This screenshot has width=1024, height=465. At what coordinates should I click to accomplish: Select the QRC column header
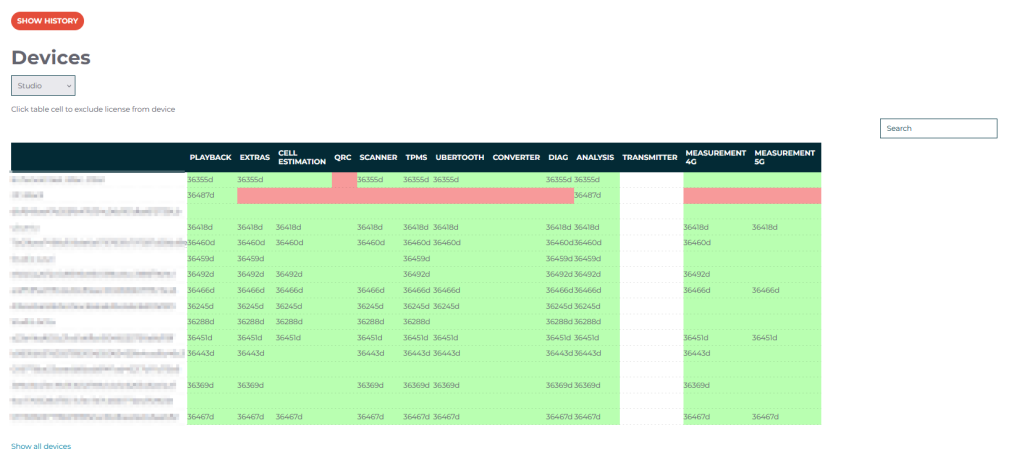click(x=343, y=157)
